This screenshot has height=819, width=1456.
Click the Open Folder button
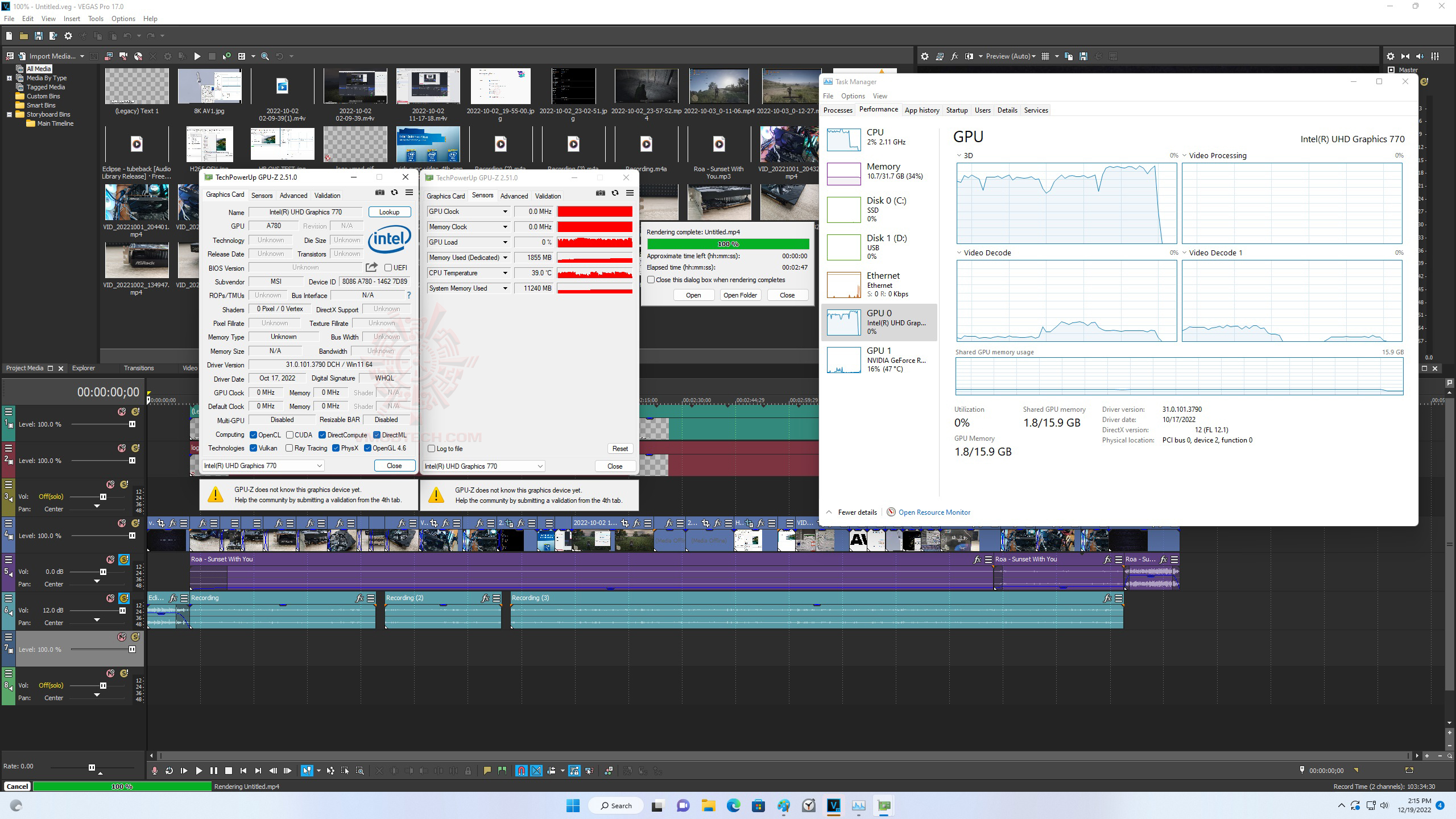(740, 295)
